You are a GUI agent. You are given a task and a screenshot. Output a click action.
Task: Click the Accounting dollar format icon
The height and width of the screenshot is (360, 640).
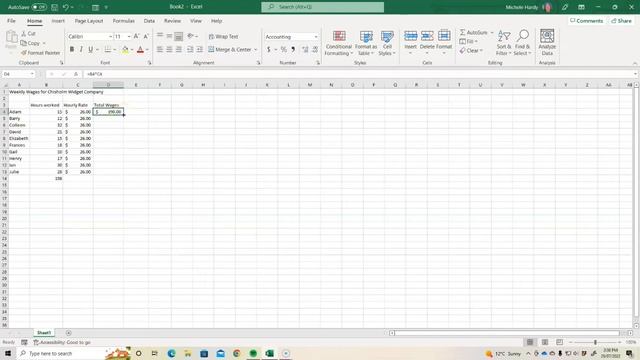(x=269, y=49)
